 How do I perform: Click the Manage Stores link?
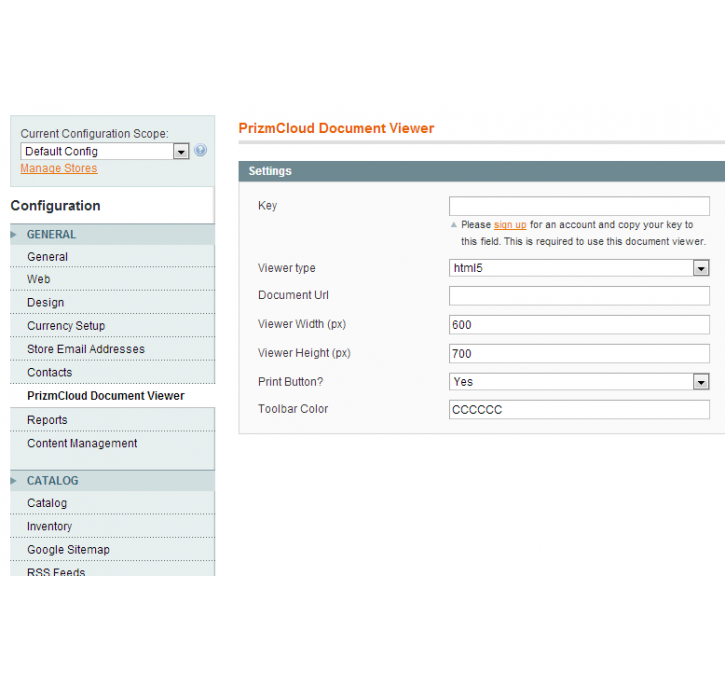59,168
